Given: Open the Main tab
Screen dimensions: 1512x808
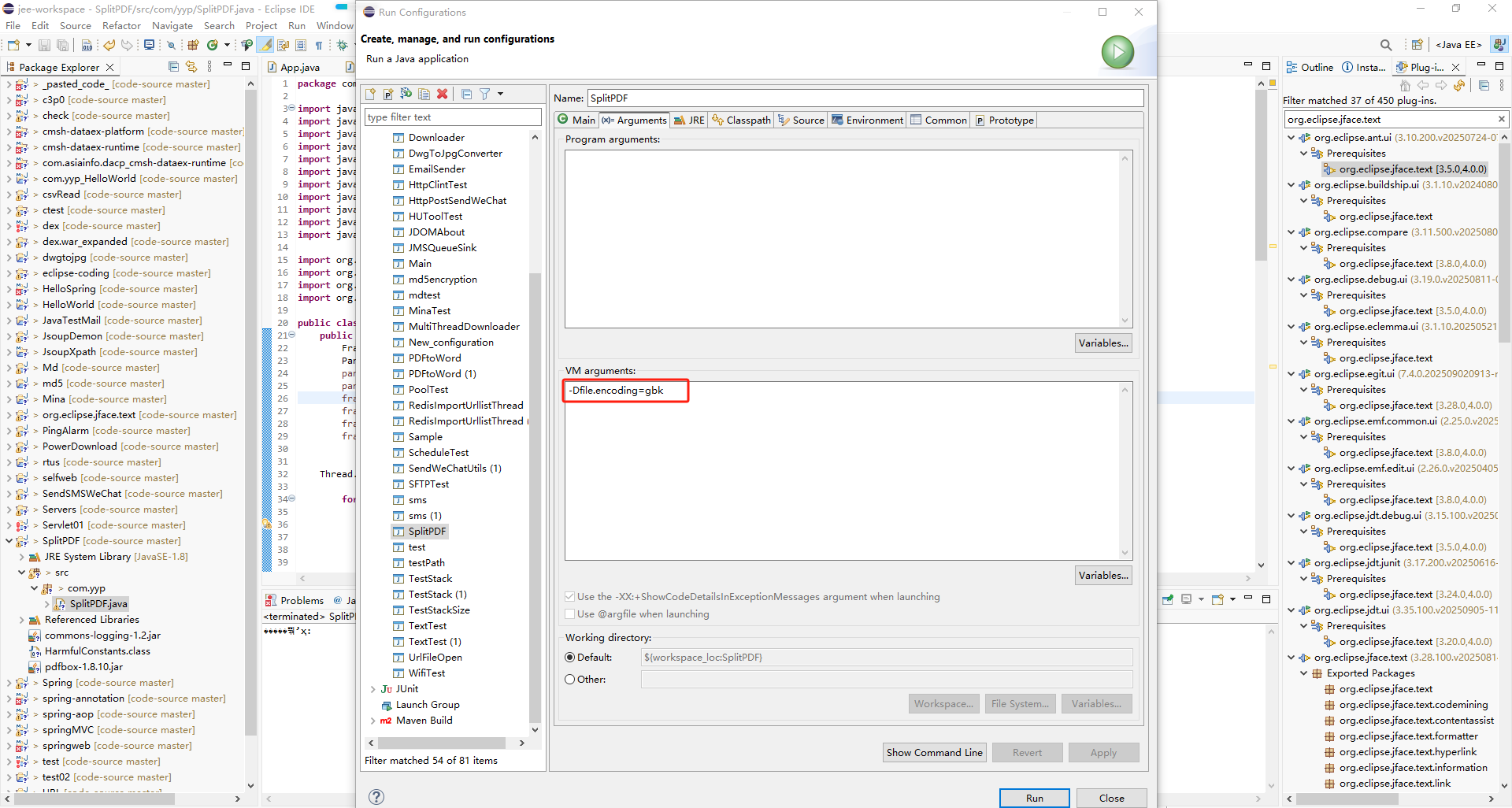Looking at the screenshot, I should coord(576,120).
